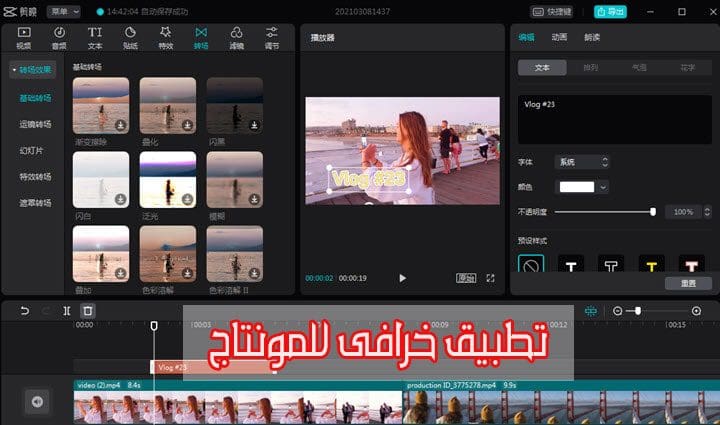
Task: Open fullscreen preview icon in player
Action: [490, 278]
